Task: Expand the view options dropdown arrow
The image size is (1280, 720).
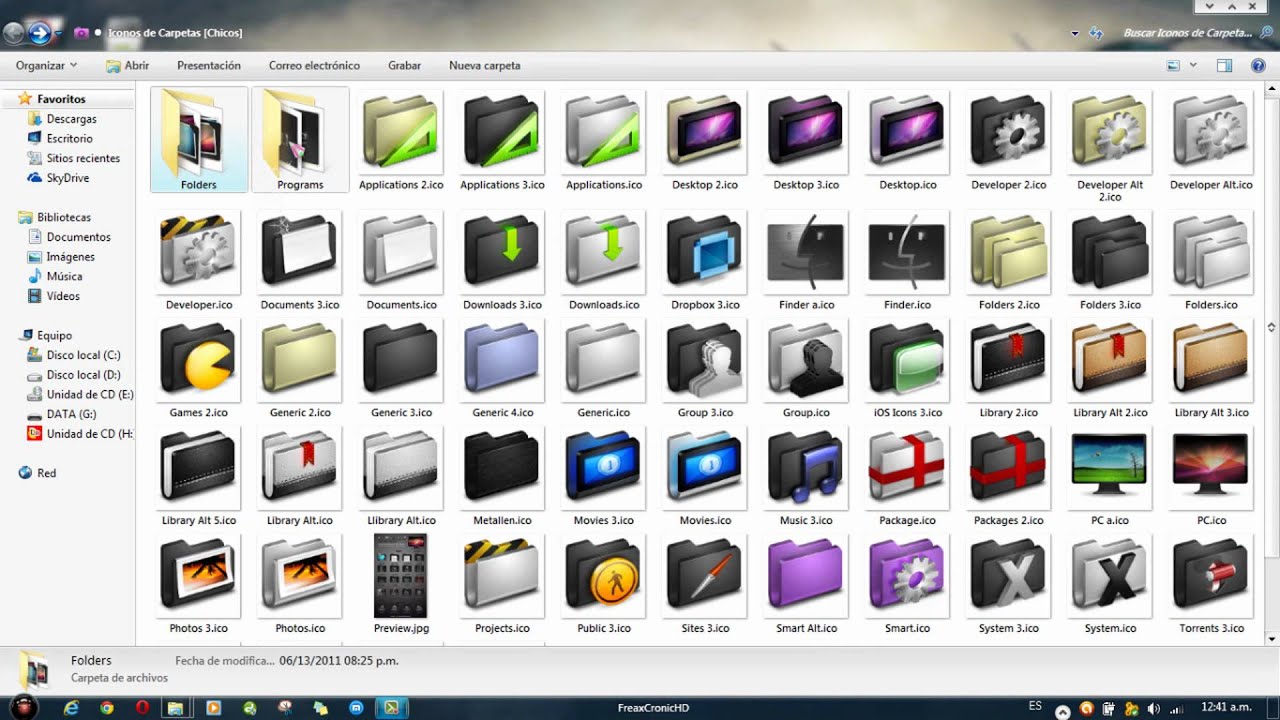Action: (1193, 65)
